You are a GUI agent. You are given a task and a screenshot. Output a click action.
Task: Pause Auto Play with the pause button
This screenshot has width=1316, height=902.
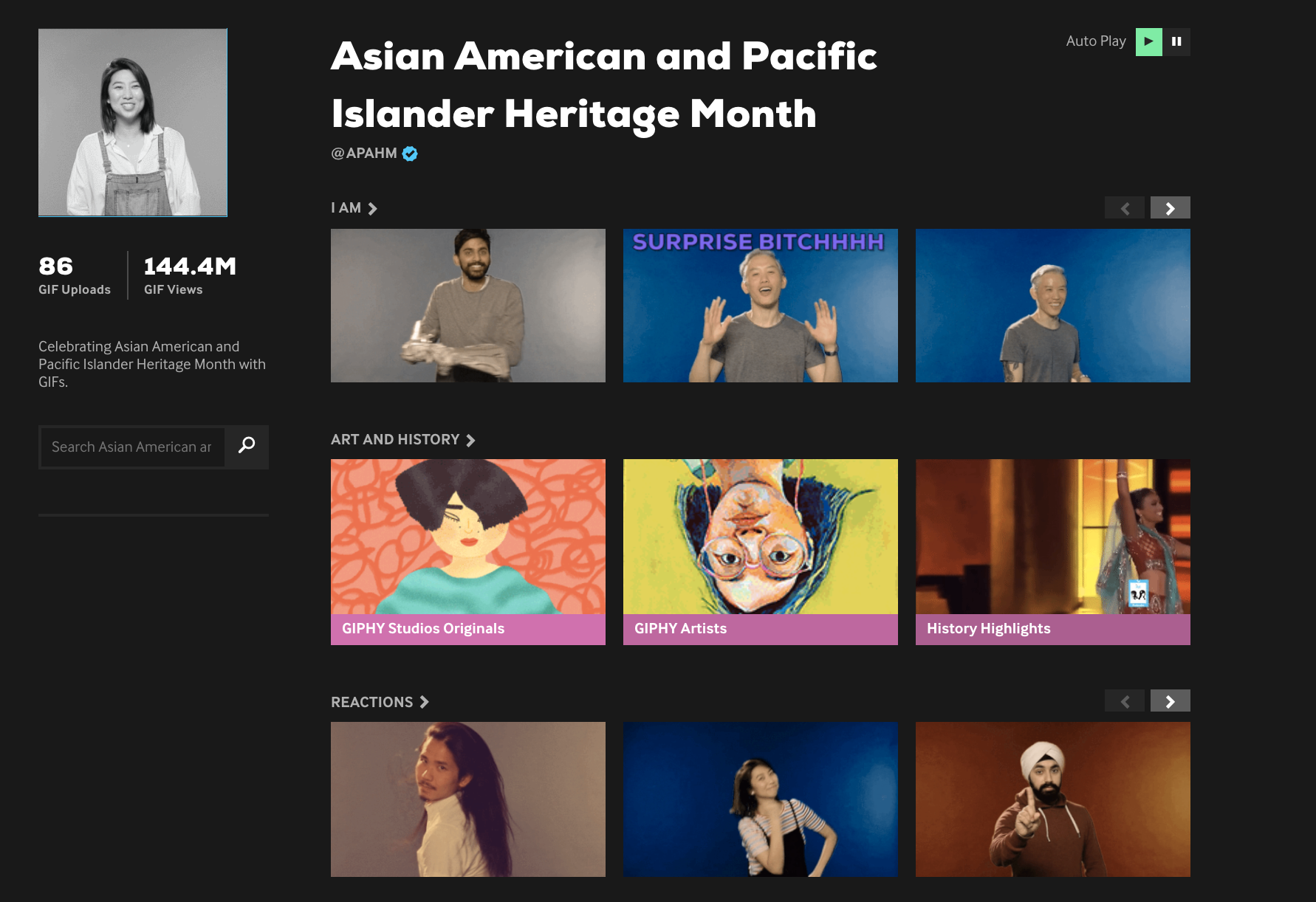(1176, 41)
